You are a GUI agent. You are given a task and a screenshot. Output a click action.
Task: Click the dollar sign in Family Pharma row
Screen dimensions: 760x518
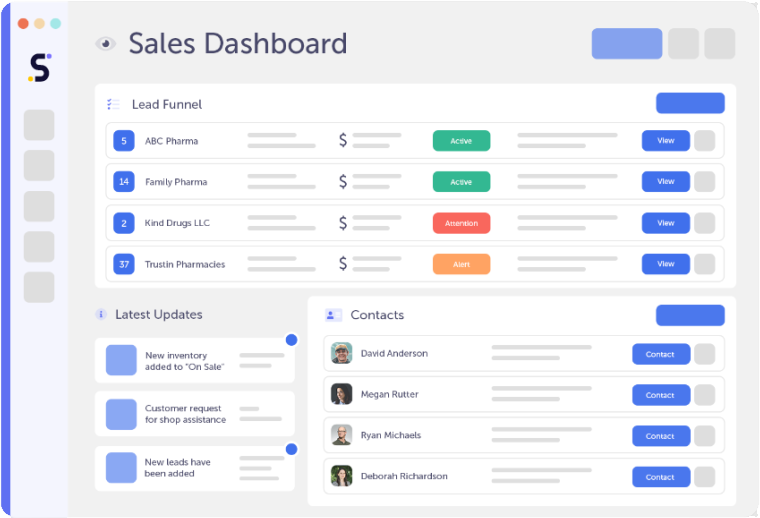tap(343, 182)
